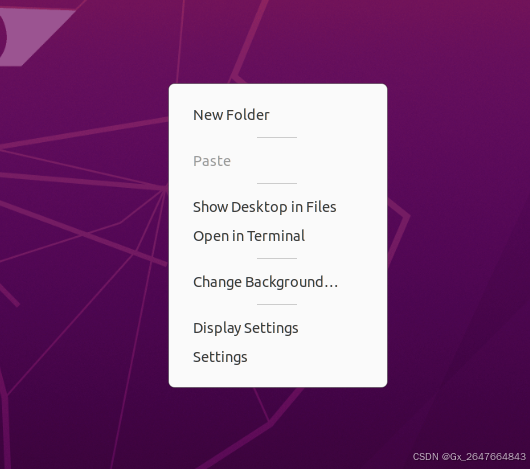Select the greyed-out Paste menu entry
Screen dimensions: 530x469
(278, 161)
